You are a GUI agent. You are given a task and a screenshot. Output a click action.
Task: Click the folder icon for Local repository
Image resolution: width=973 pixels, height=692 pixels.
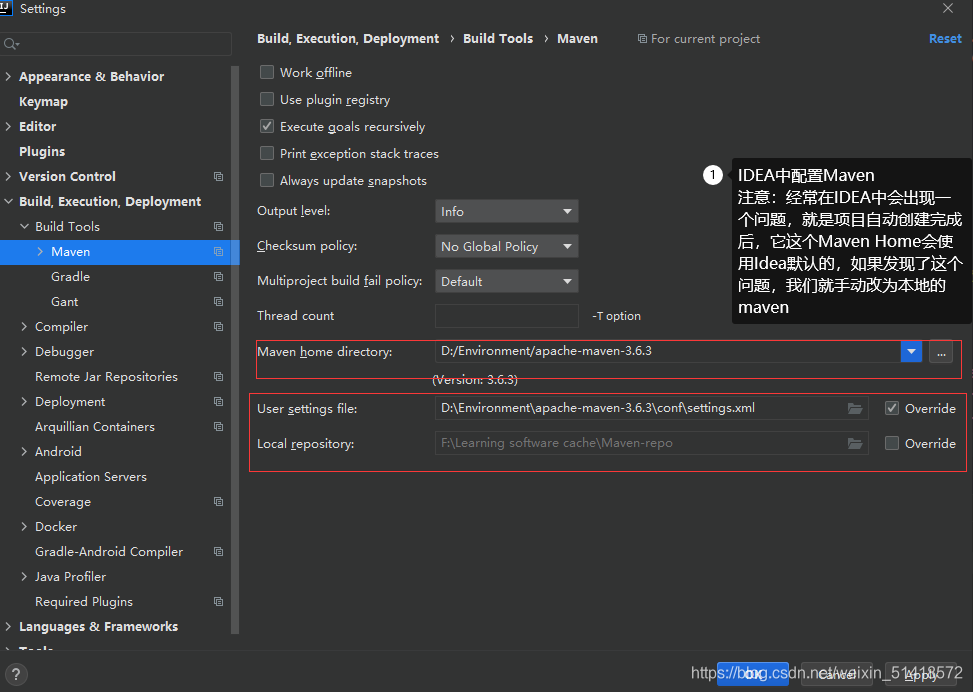coord(855,443)
